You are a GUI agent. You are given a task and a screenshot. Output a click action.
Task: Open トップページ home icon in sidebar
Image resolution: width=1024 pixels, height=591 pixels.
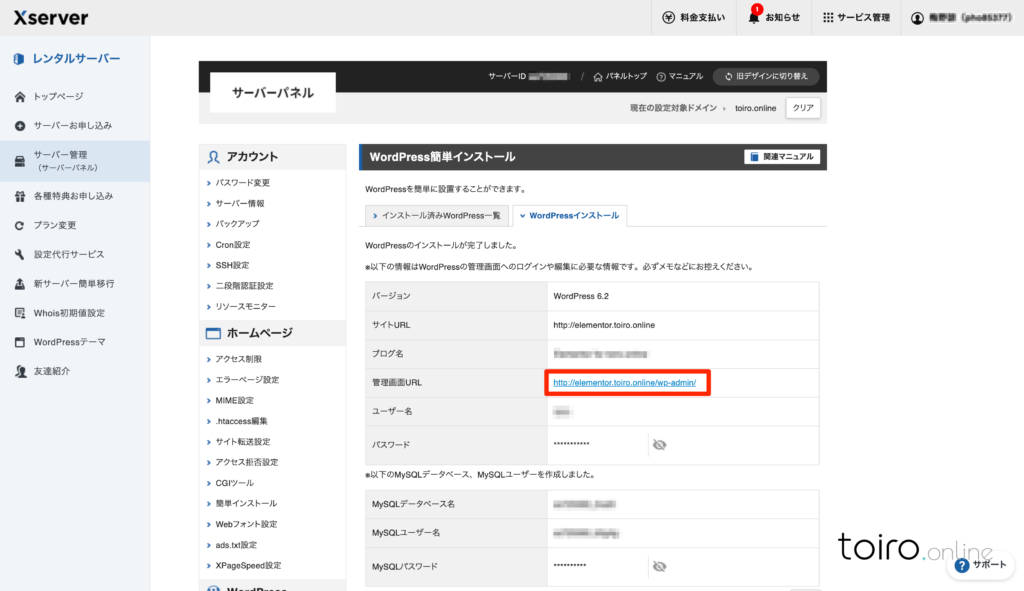click(x=20, y=97)
